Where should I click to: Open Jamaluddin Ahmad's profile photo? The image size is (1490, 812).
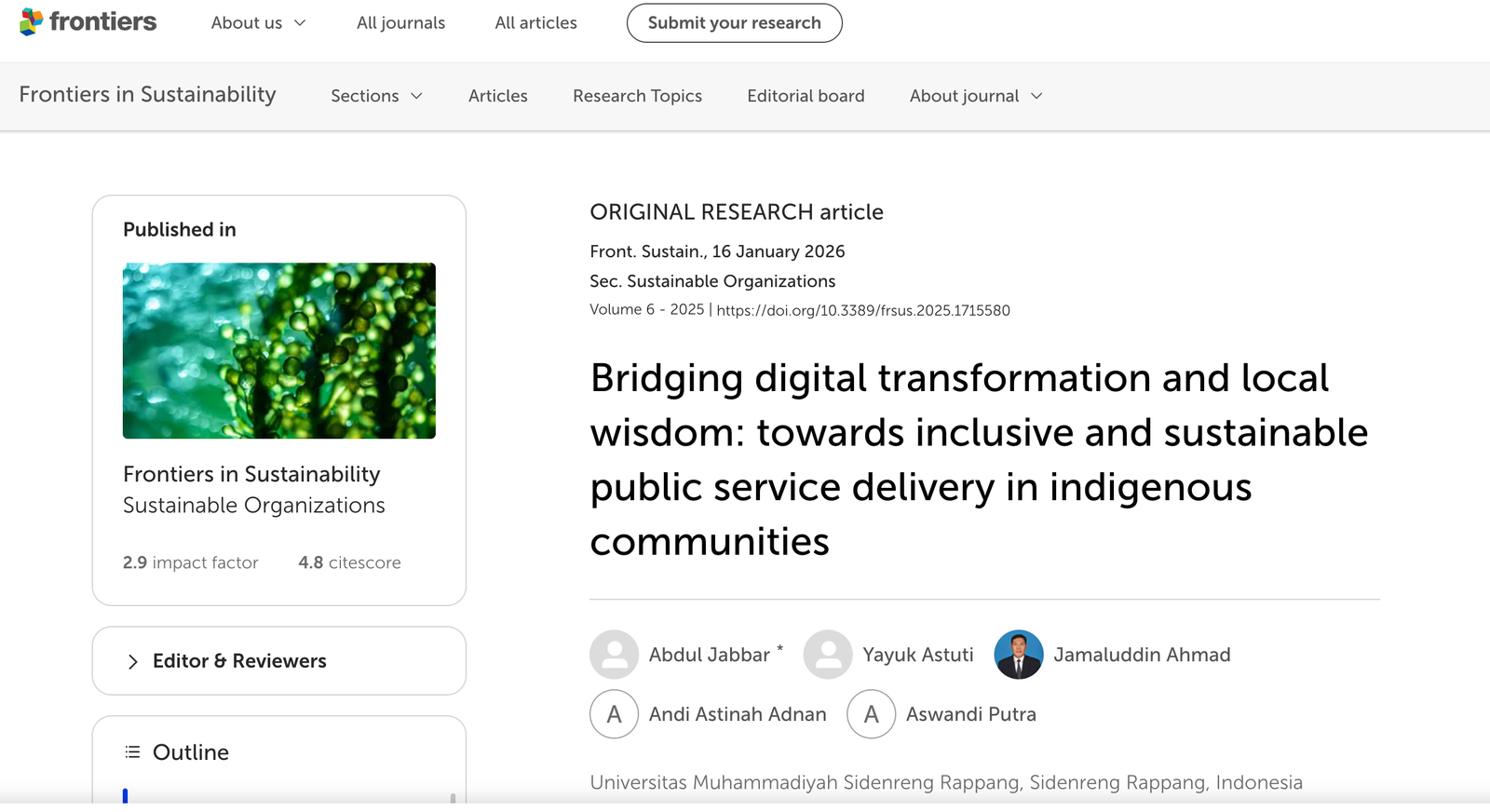pyautogui.click(x=1018, y=655)
